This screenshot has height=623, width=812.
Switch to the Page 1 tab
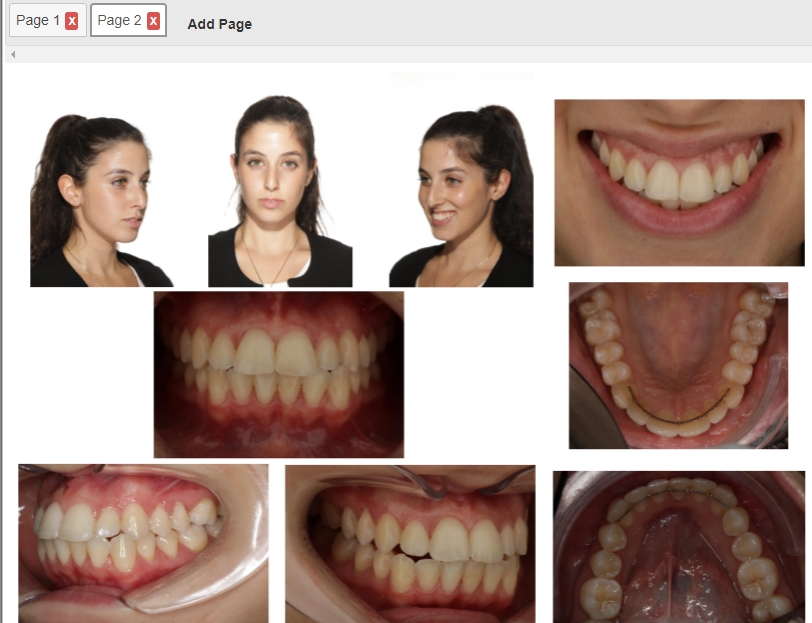tap(38, 21)
